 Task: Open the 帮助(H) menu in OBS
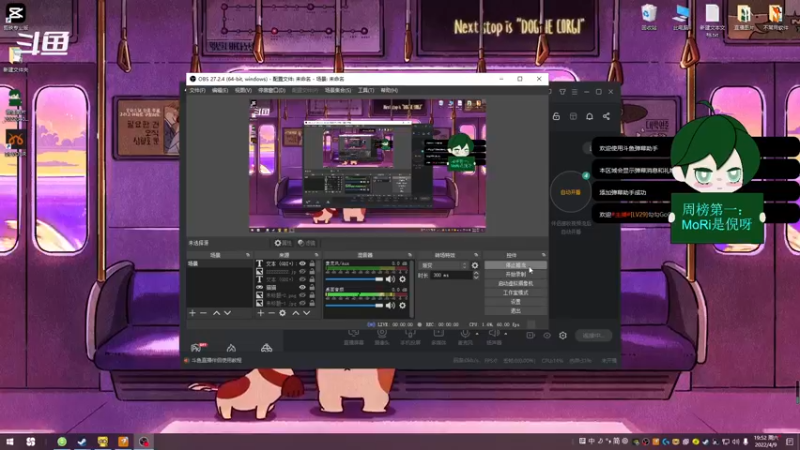coord(389,90)
